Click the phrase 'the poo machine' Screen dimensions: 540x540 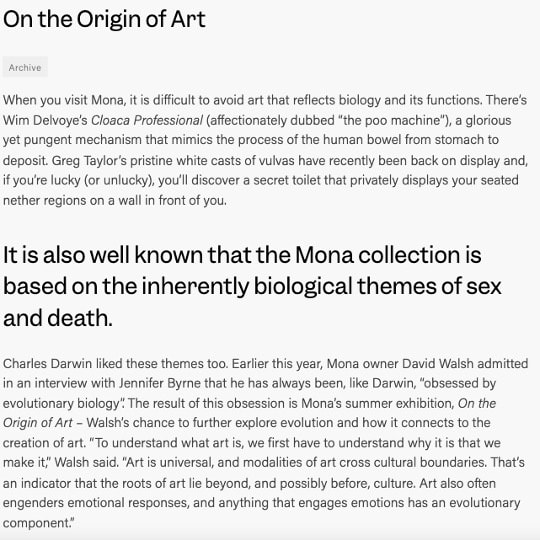pos(393,121)
